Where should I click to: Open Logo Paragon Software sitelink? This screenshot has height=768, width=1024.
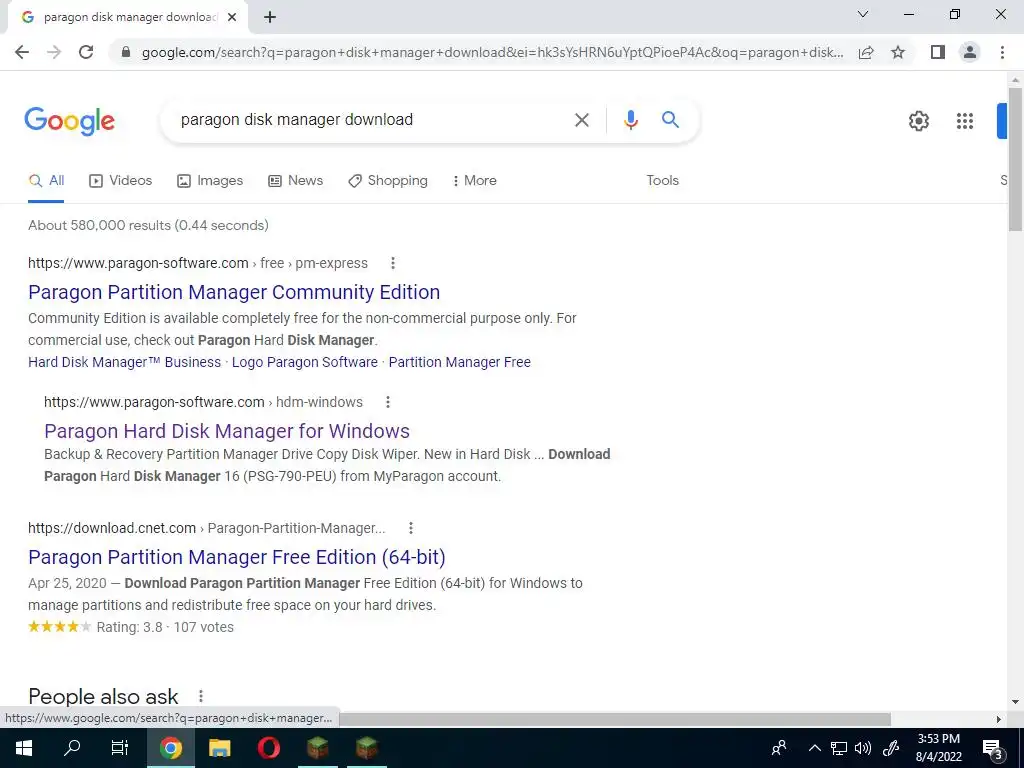[304, 362]
